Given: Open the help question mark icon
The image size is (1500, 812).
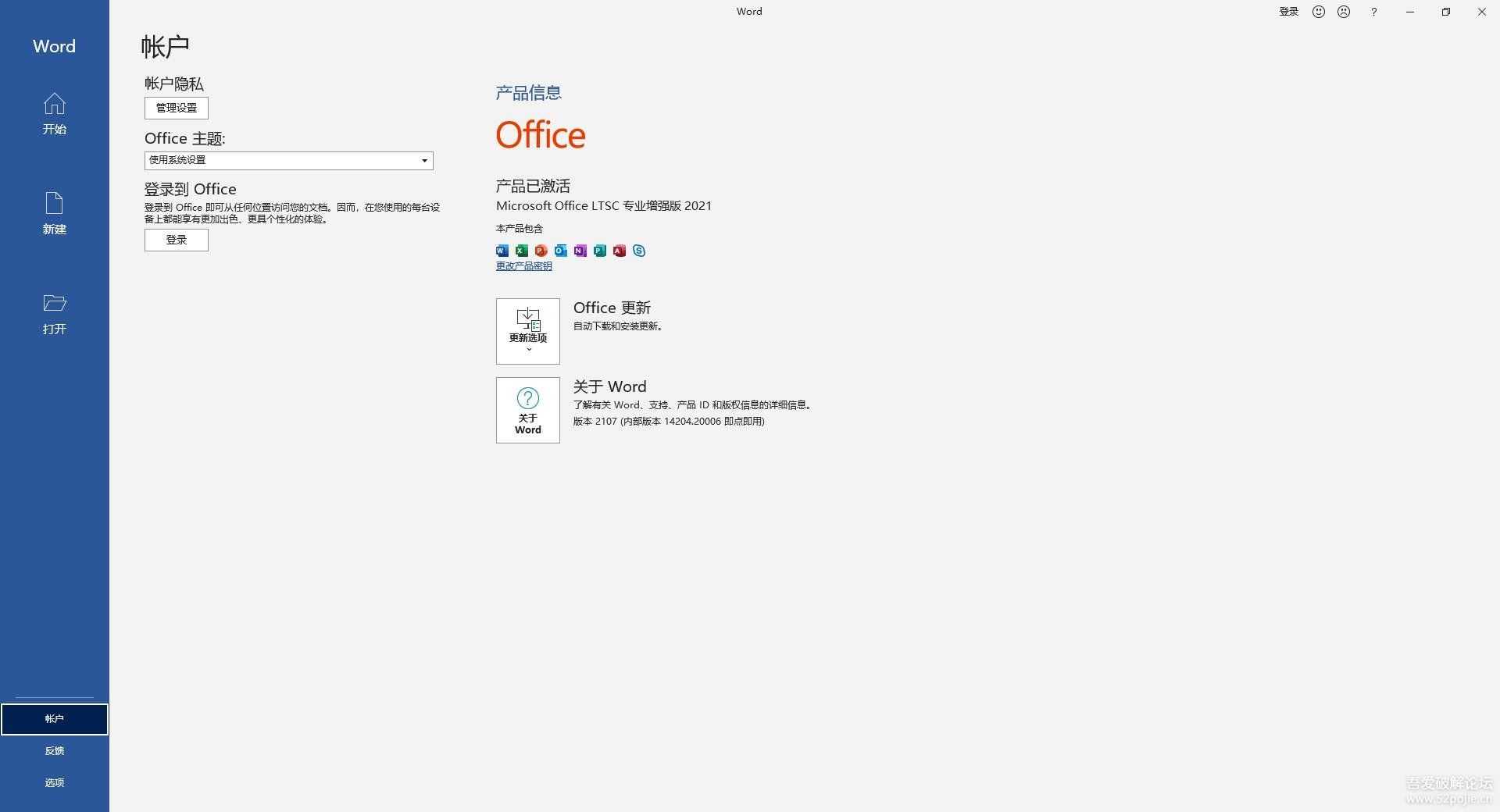Looking at the screenshot, I should (1373, 12).
